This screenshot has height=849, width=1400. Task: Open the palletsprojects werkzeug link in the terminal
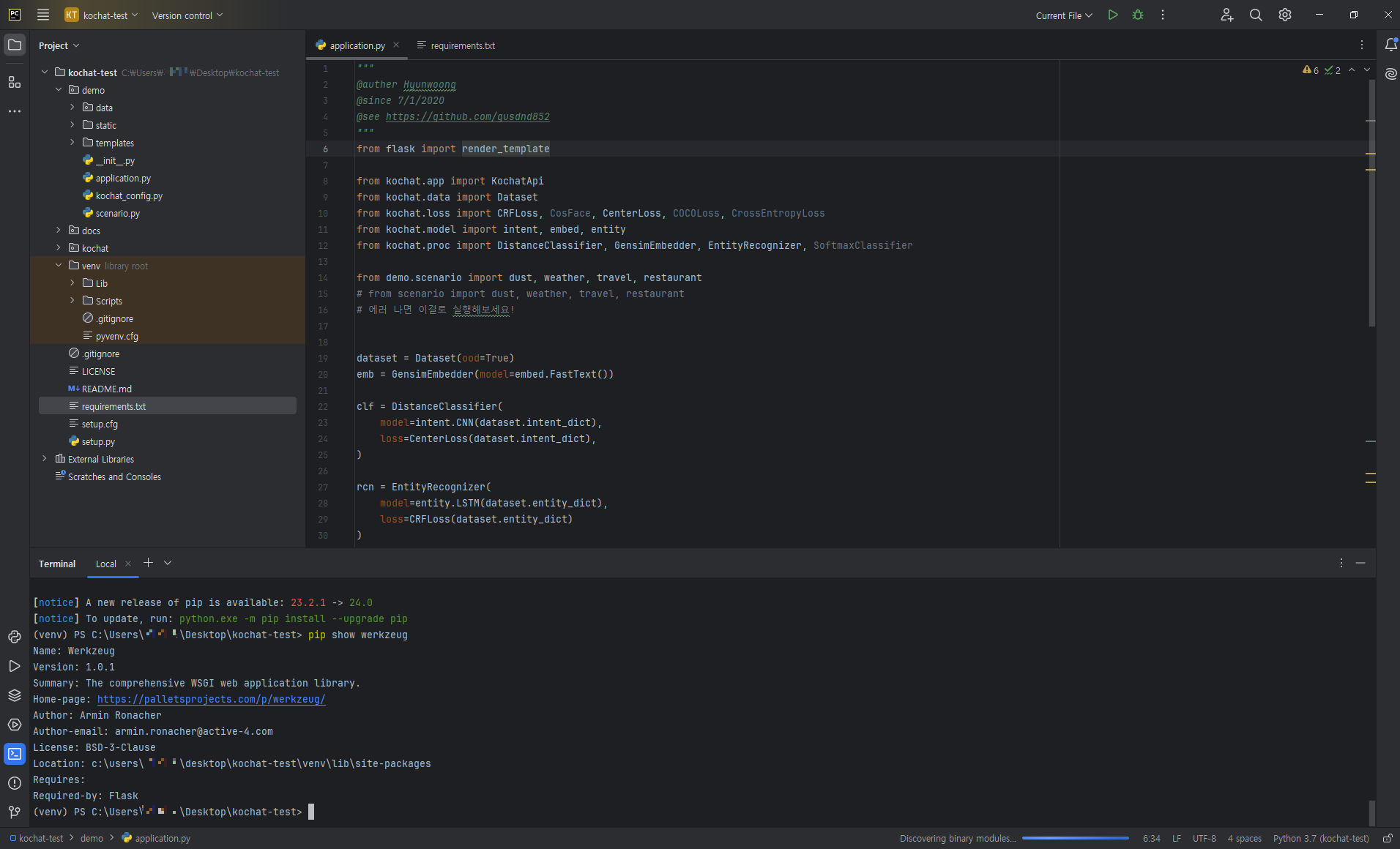click(x=211, y=699)
